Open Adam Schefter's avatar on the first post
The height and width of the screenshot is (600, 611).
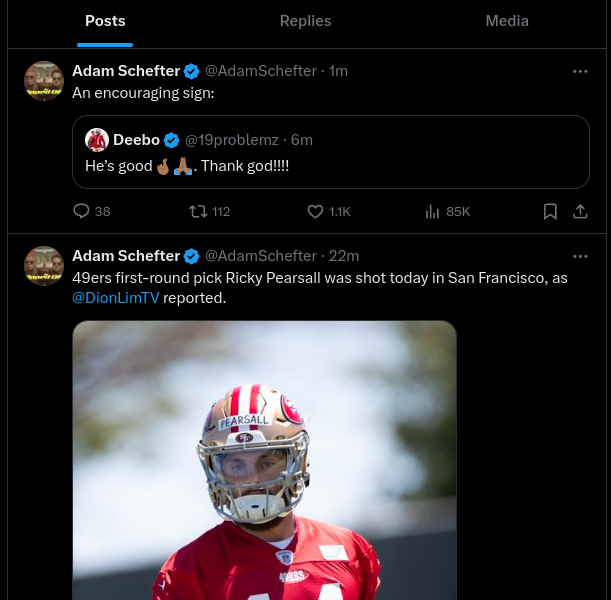point(44,81)
